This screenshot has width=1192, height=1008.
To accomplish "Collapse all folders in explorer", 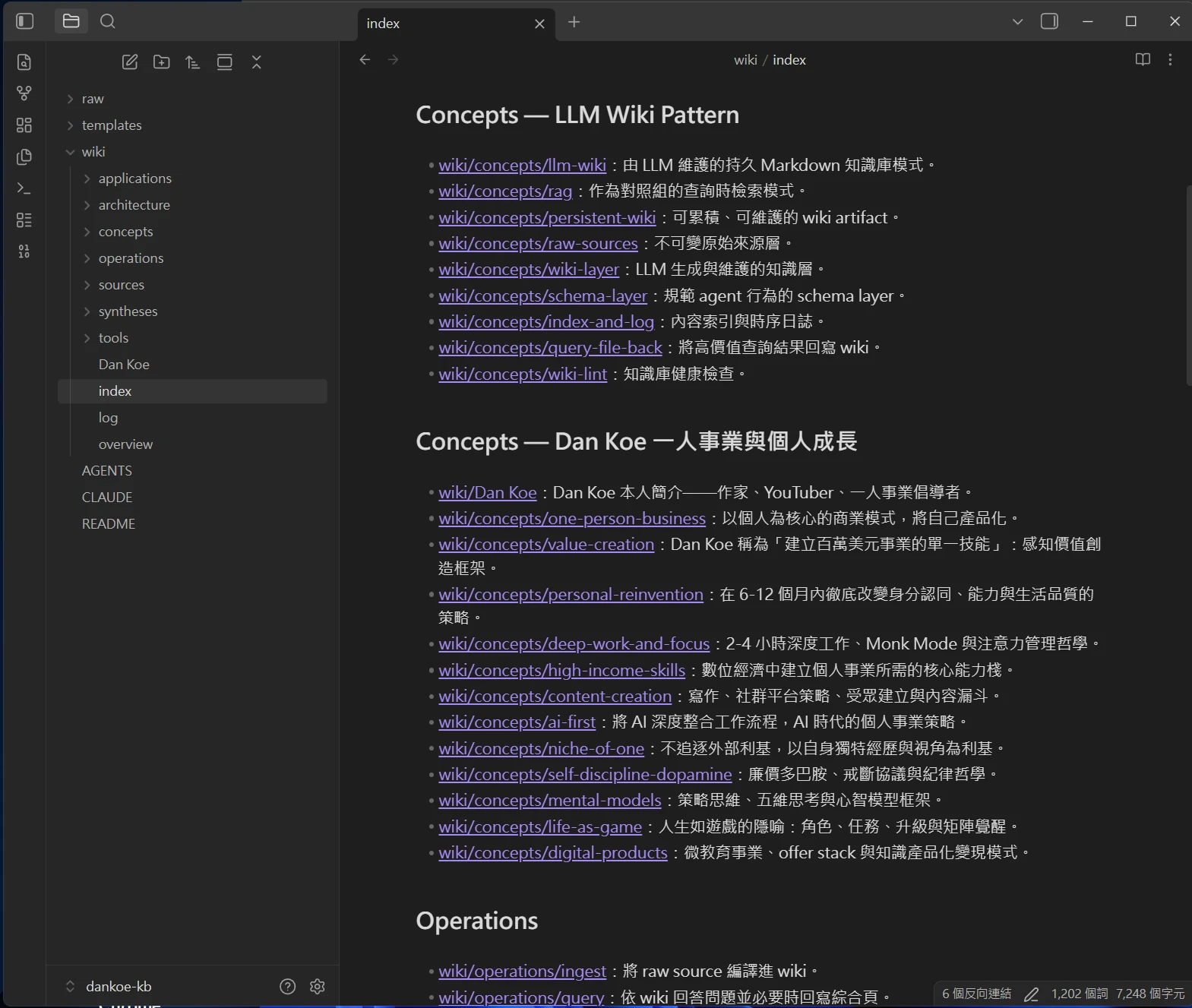I will pyautogui.click(x=257, y=62).
